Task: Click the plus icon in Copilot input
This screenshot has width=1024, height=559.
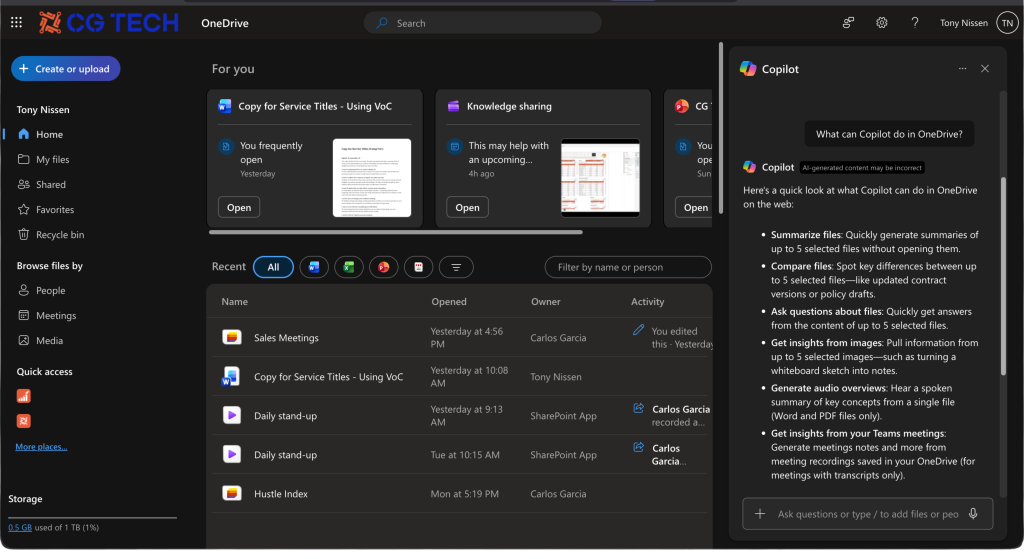Action: (x=760, y=513)
